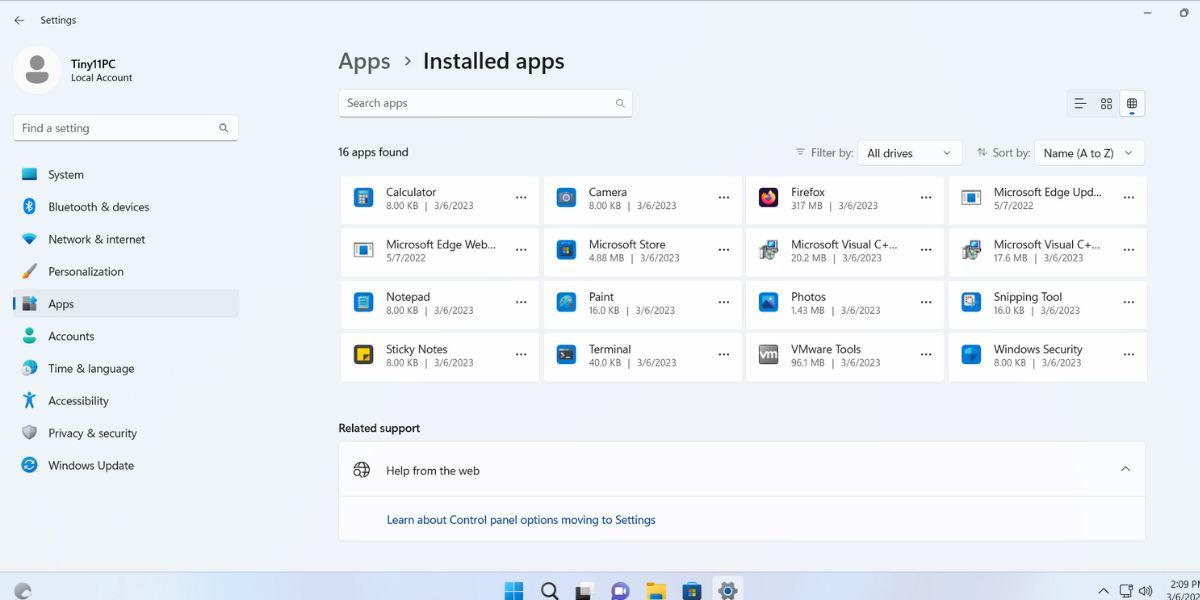Open more options for Firefox

point(926,198)
